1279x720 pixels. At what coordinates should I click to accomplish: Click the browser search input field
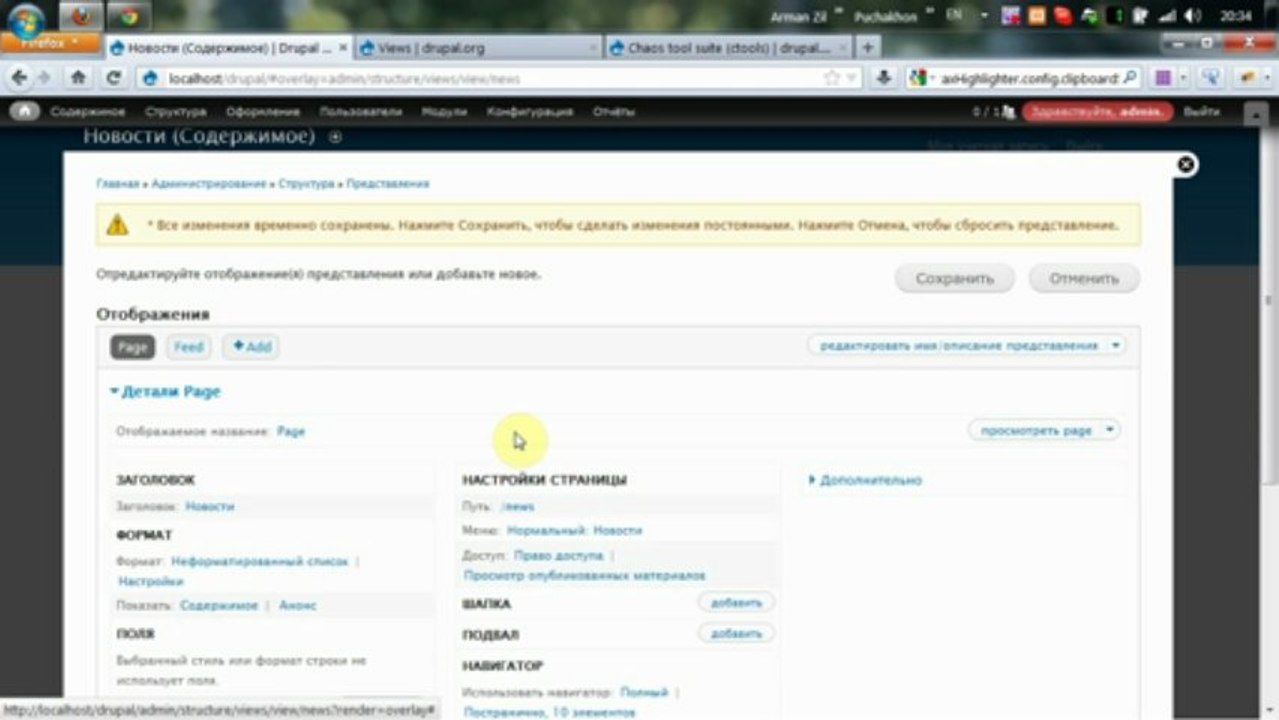click(x=1028, y=78)
